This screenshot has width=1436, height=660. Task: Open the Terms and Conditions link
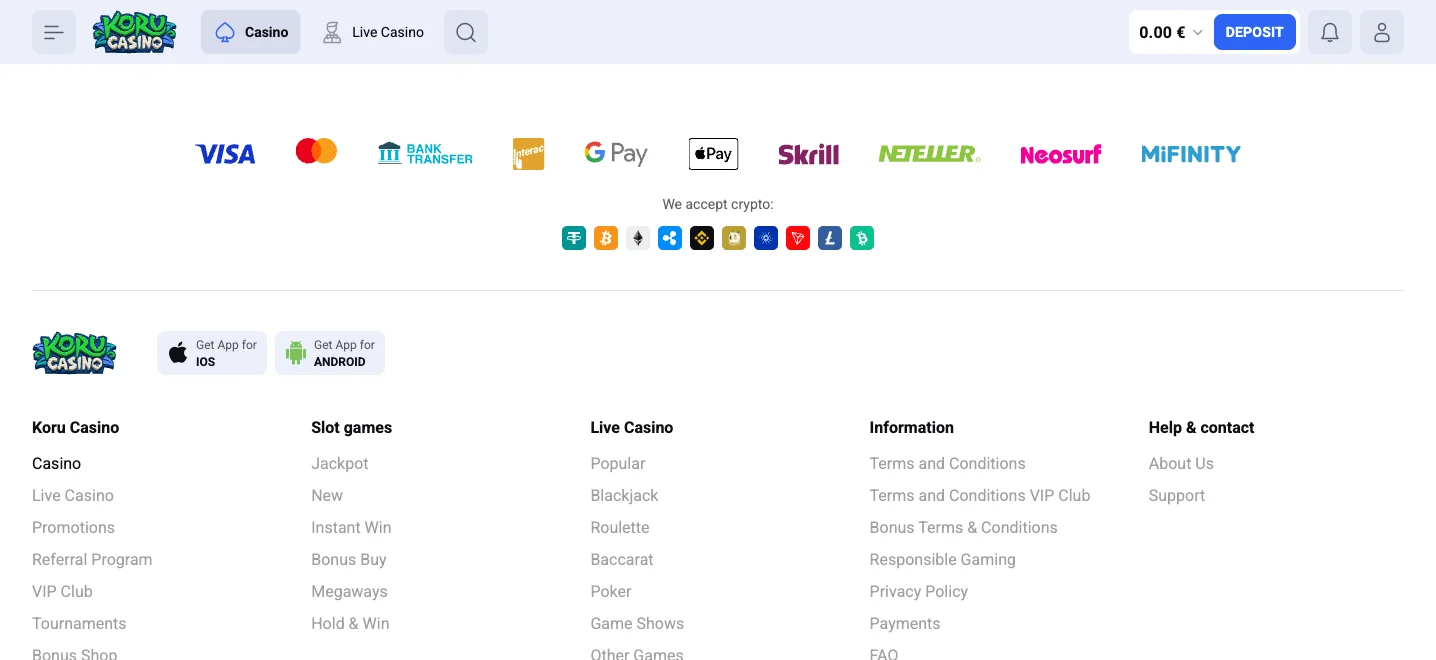pyautogui.click(x=948, y=463)
